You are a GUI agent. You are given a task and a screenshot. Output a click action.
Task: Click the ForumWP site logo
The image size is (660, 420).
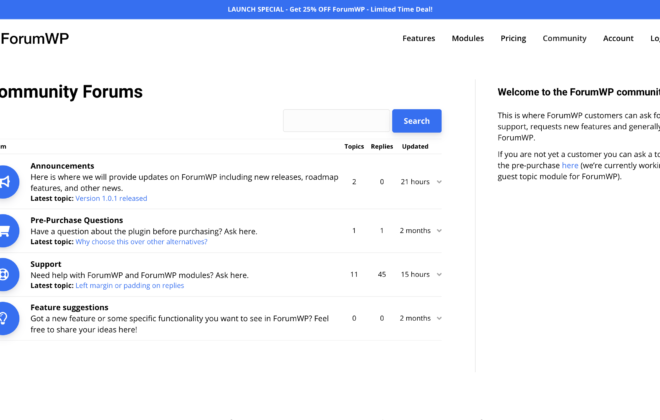35,39
